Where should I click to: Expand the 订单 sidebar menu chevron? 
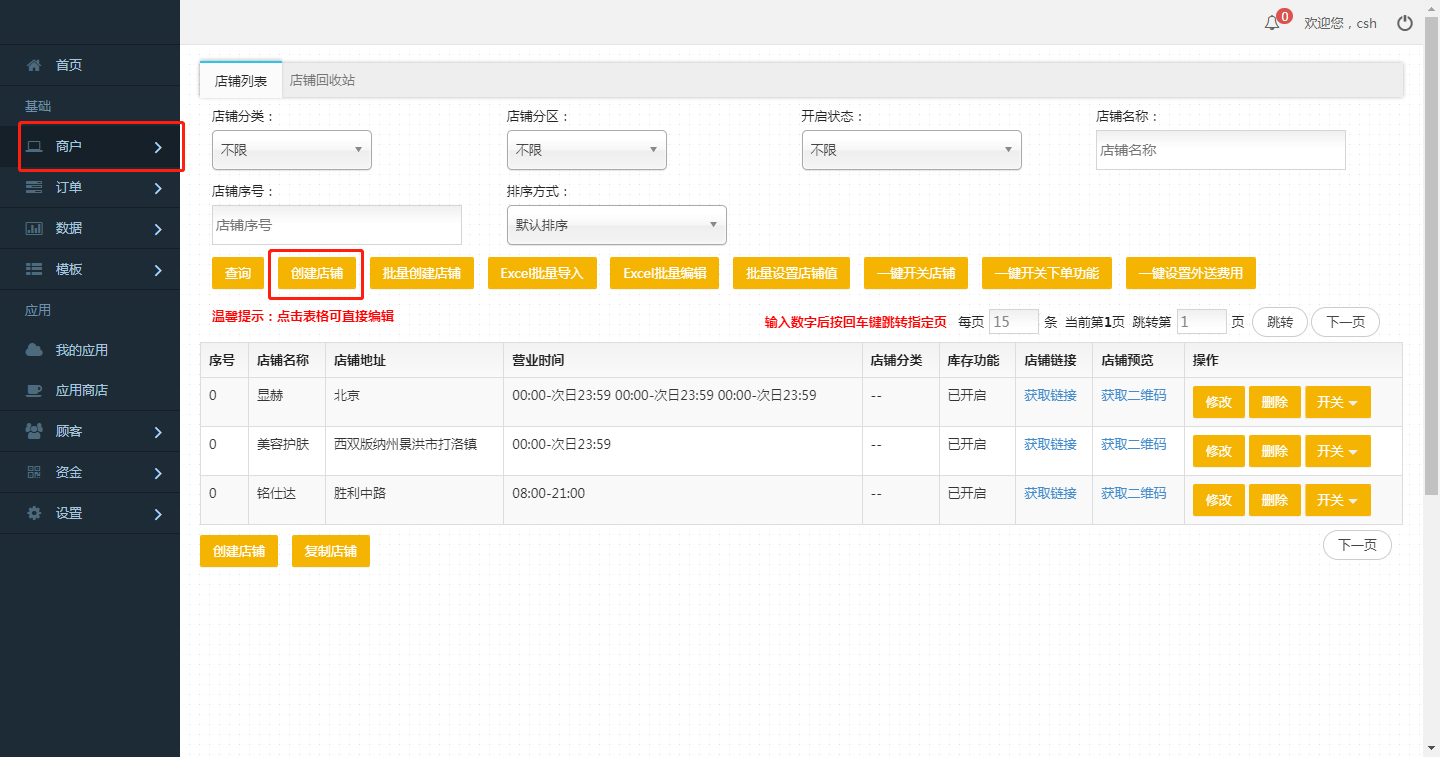click(x=158, y=188)
